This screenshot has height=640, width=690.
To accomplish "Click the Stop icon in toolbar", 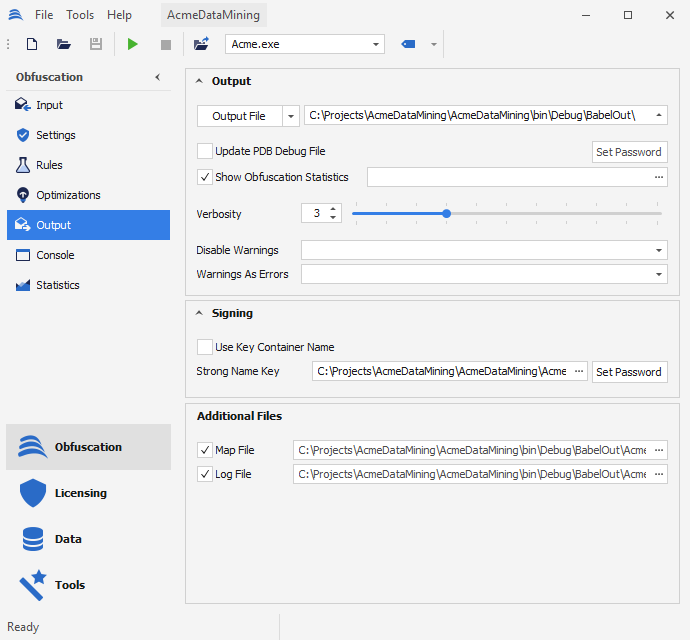I will pyautogui.click(x=166, y=44).
